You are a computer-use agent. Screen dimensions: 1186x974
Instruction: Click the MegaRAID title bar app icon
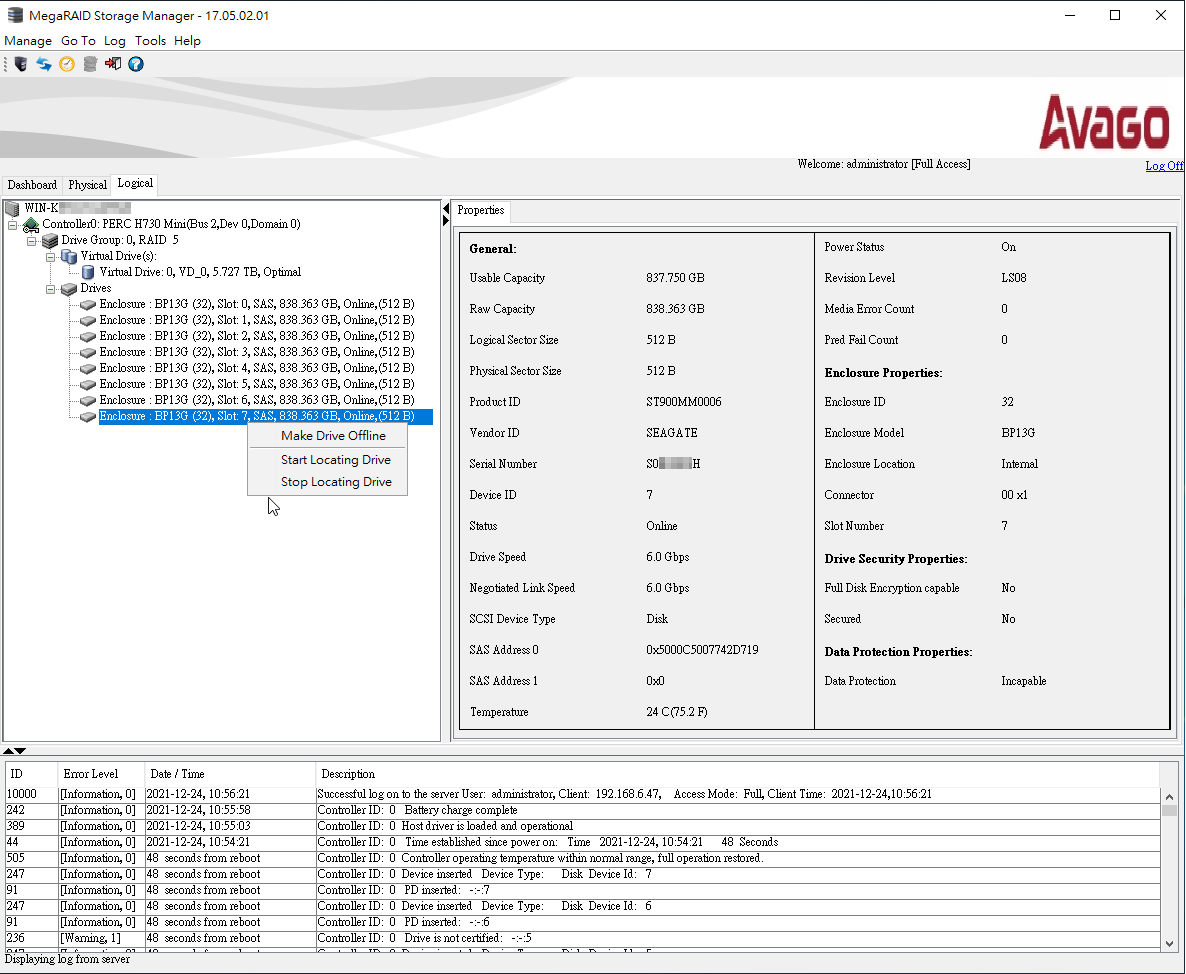point(14,15)
